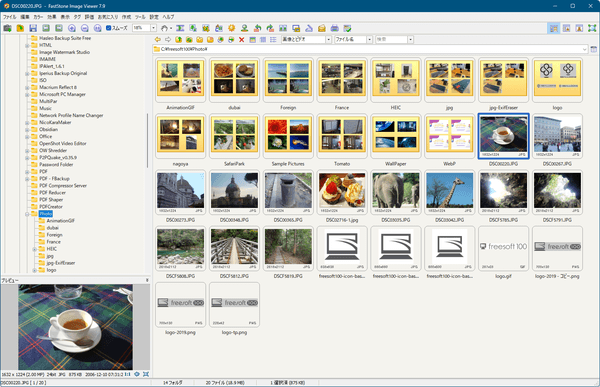Expand the HEIC folder tree node
The width and height of the screenshot is (600, 387).
[x=34, y=249]
